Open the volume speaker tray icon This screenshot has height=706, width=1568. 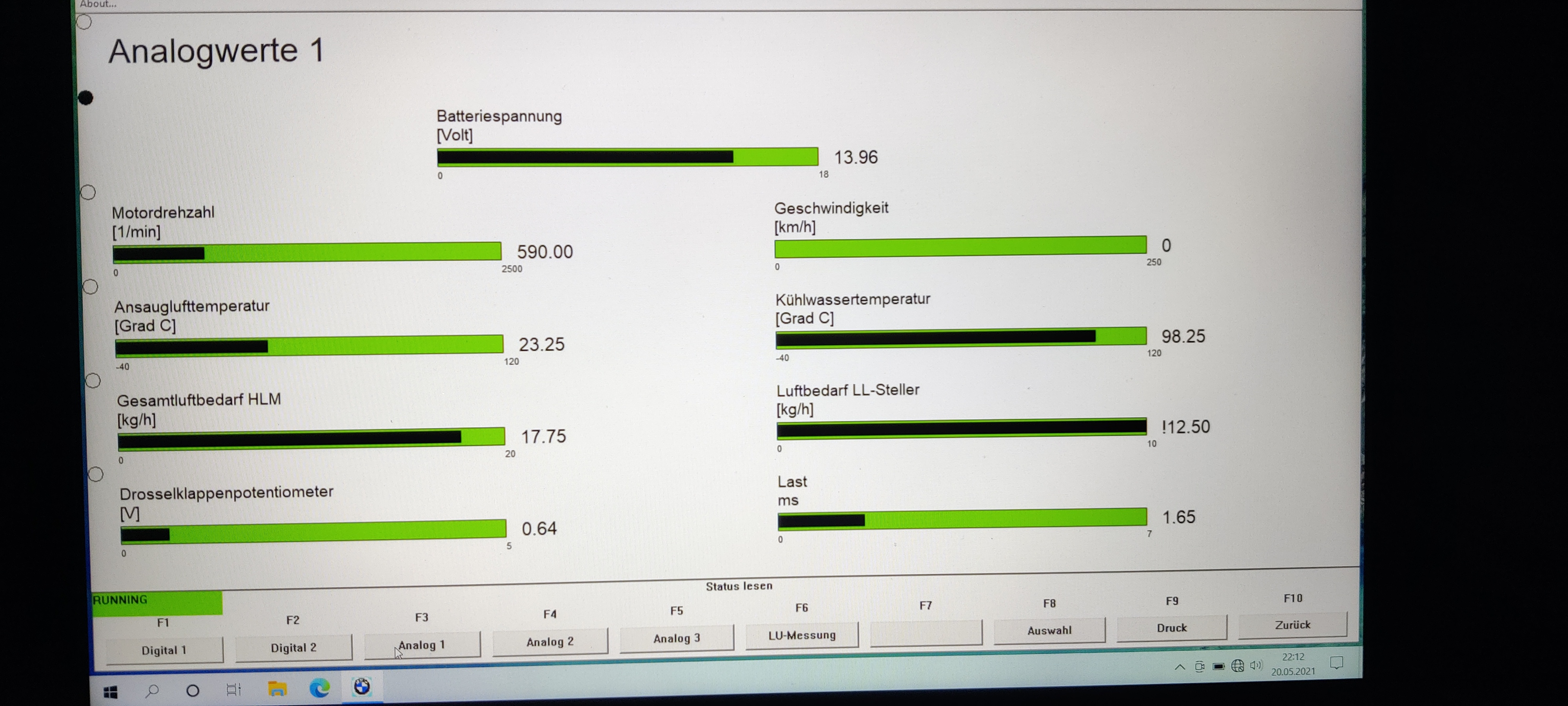[1256, 665]
